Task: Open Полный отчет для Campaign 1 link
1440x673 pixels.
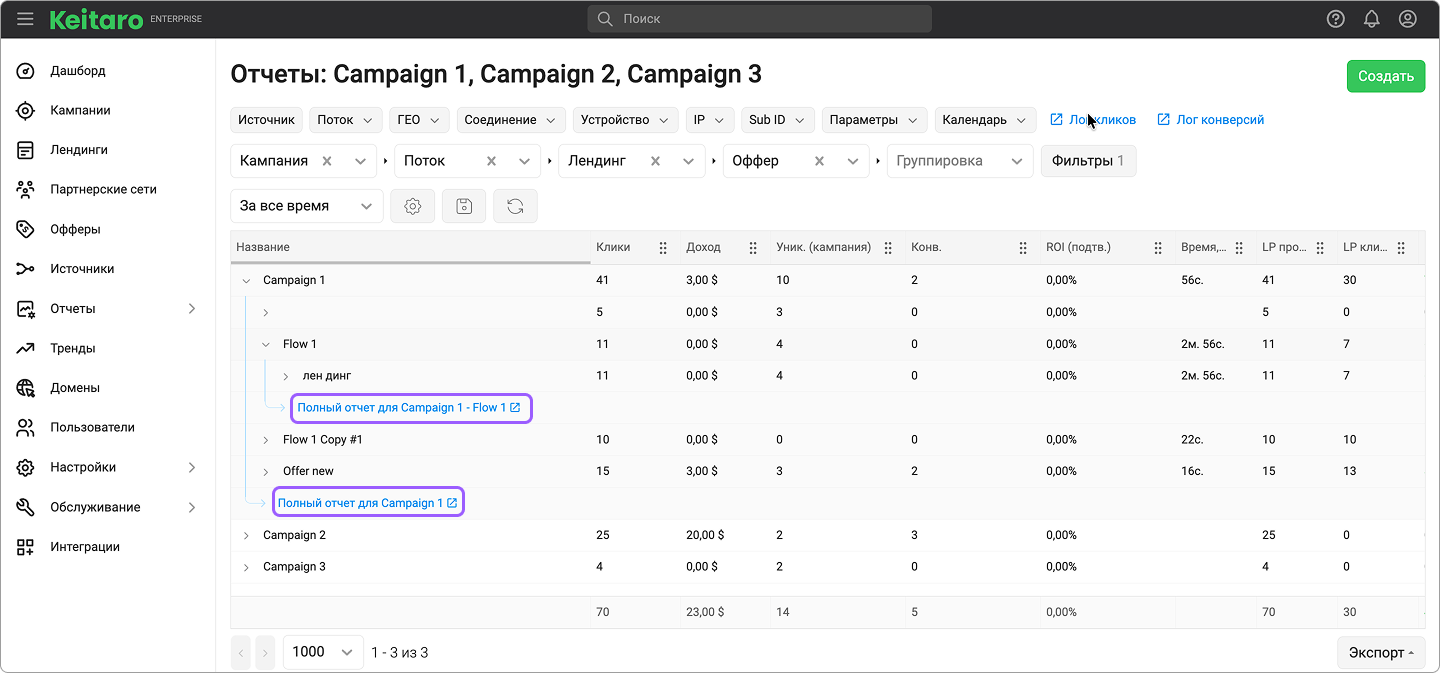Action: click(x=367, y=503)
